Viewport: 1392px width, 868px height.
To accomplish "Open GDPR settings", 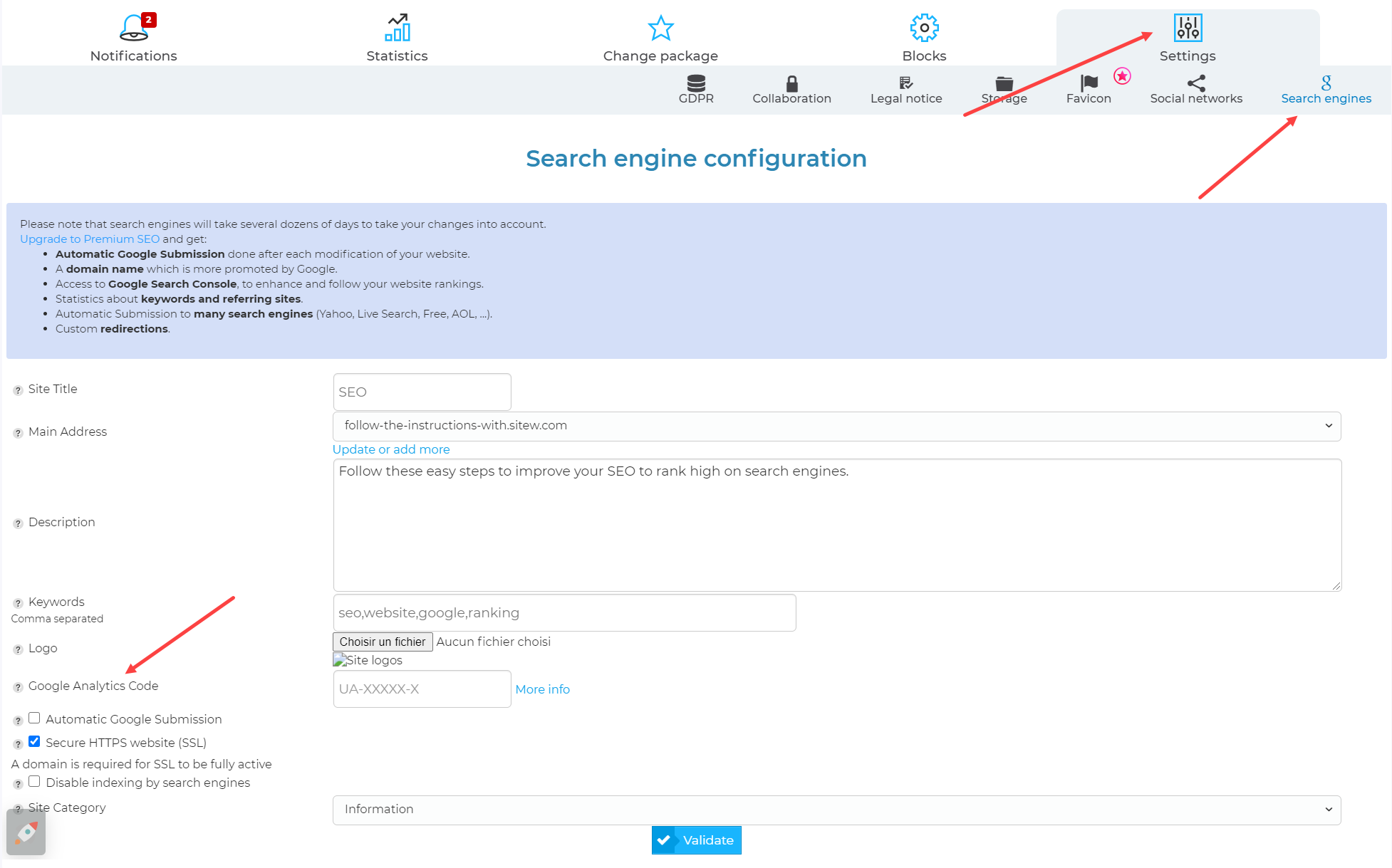I will 697,89.
